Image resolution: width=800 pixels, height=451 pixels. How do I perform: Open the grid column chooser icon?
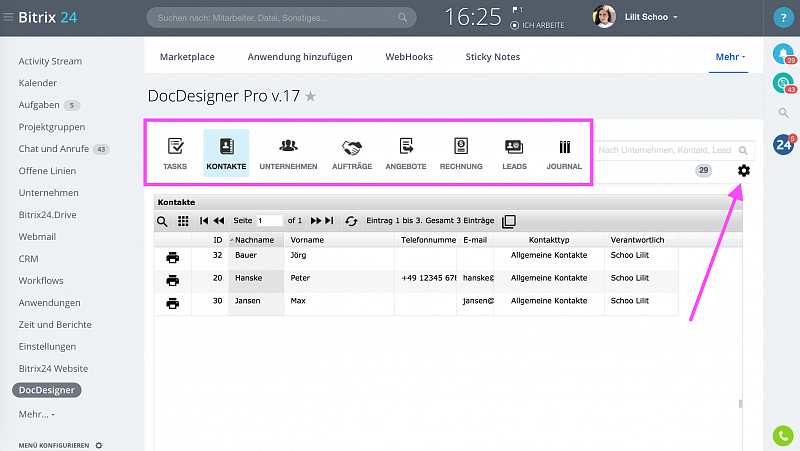click(x=183, y=221)
